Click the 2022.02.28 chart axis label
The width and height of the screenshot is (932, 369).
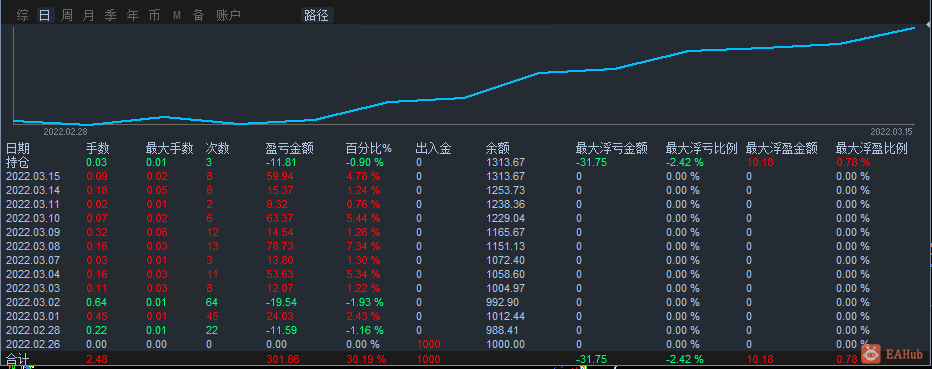(65, 131)
